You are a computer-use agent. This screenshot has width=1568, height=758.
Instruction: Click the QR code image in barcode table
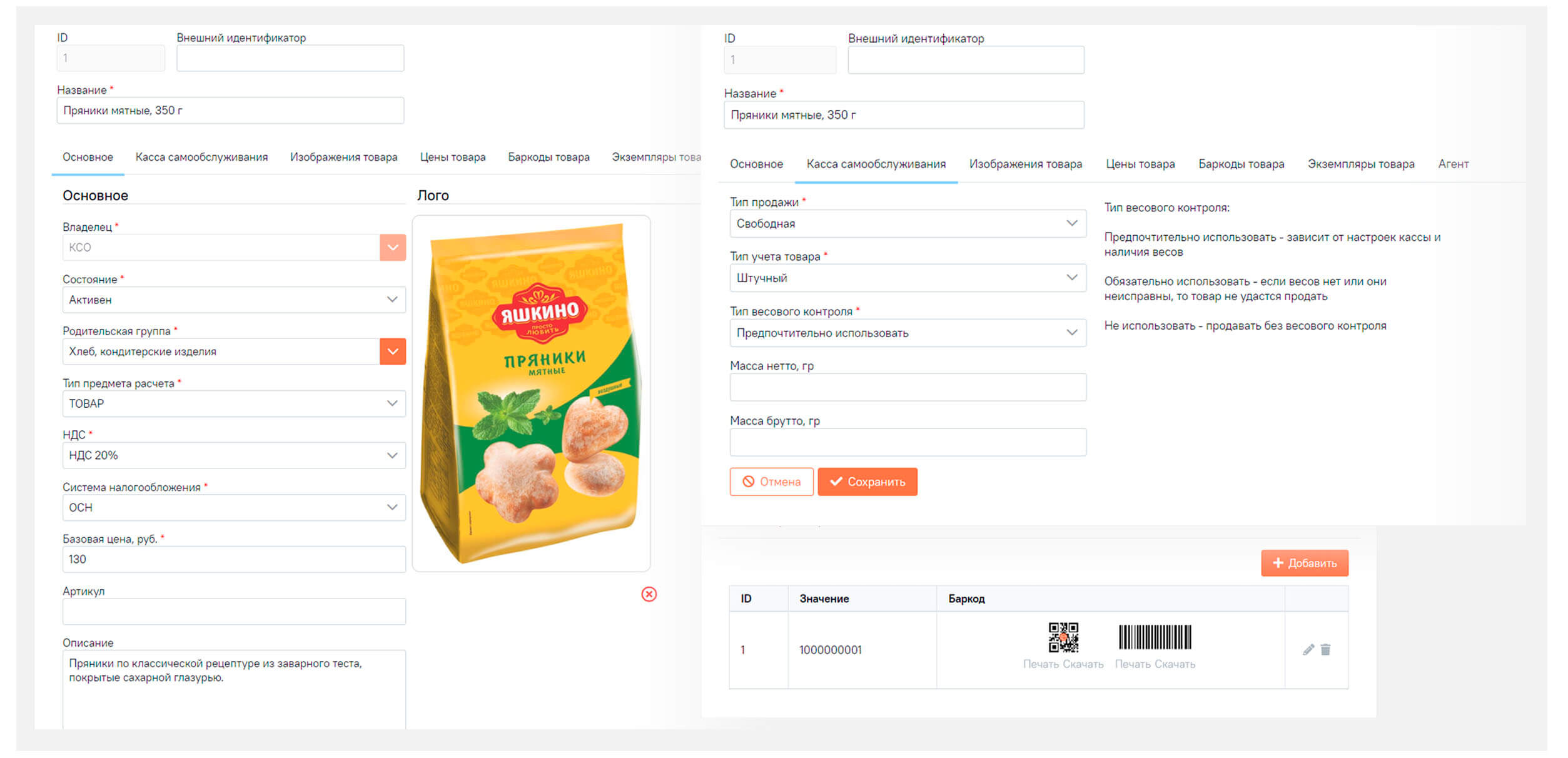point(1063,637)
